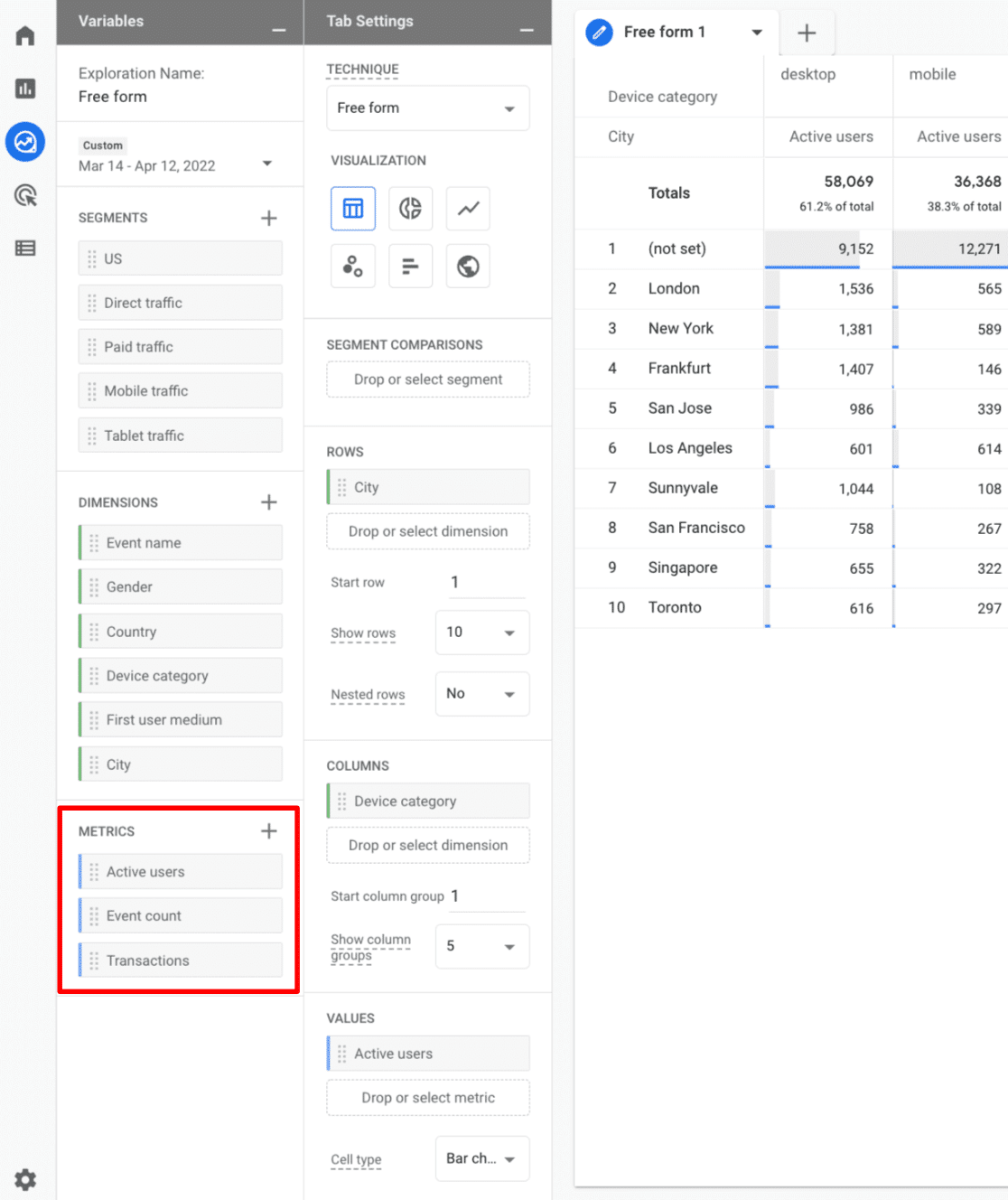The height and width of the screenshot is (1200, 1008).
Task: Select the donut chart visualization
Action: [x=410, y=209]
